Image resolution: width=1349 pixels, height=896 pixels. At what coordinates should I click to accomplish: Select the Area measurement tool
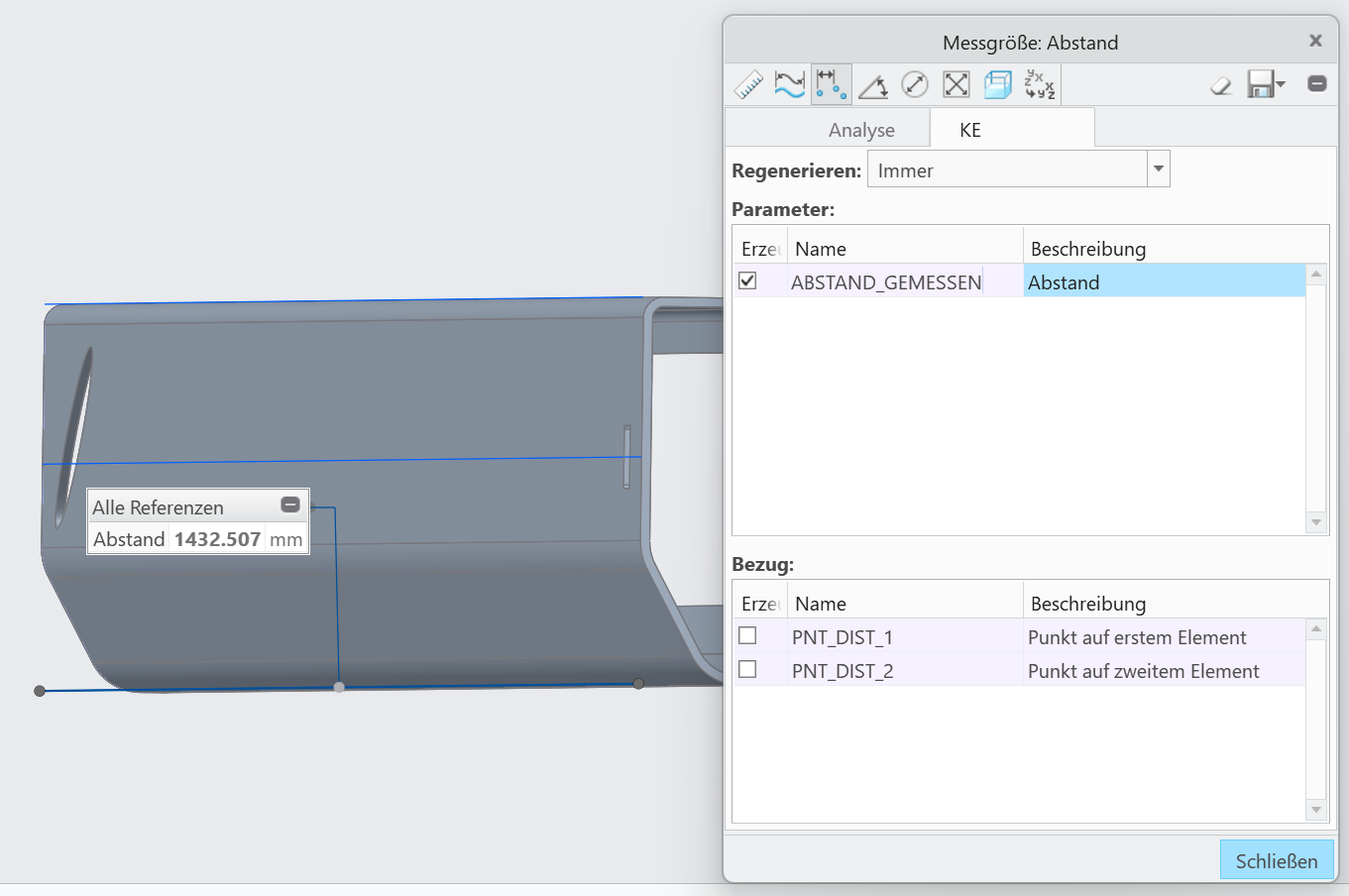click(956, 85)
